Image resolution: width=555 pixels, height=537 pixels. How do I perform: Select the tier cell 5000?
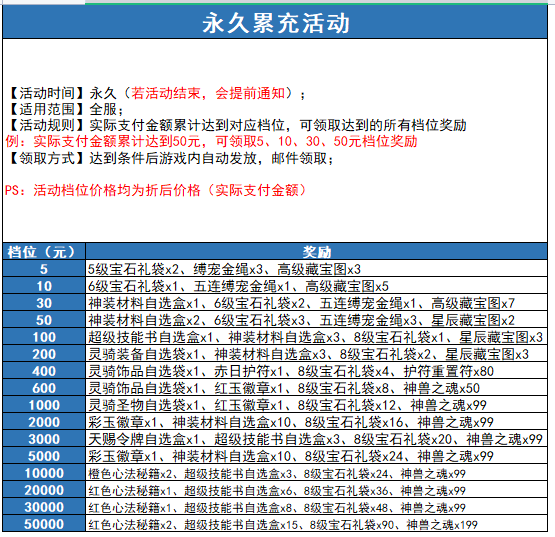[x=44, y=456]
